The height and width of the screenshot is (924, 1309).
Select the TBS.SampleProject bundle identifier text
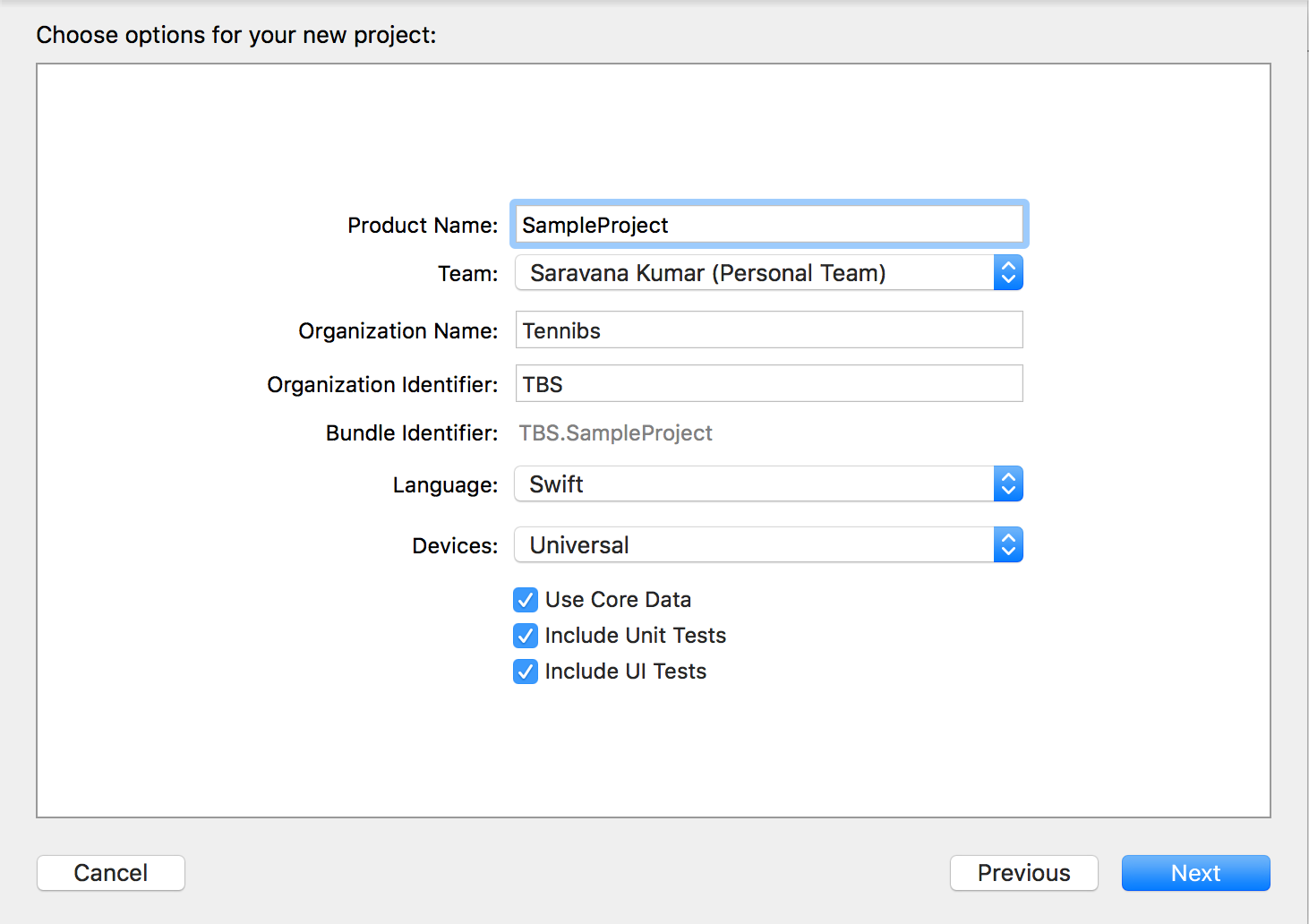[x=616, y=433]
